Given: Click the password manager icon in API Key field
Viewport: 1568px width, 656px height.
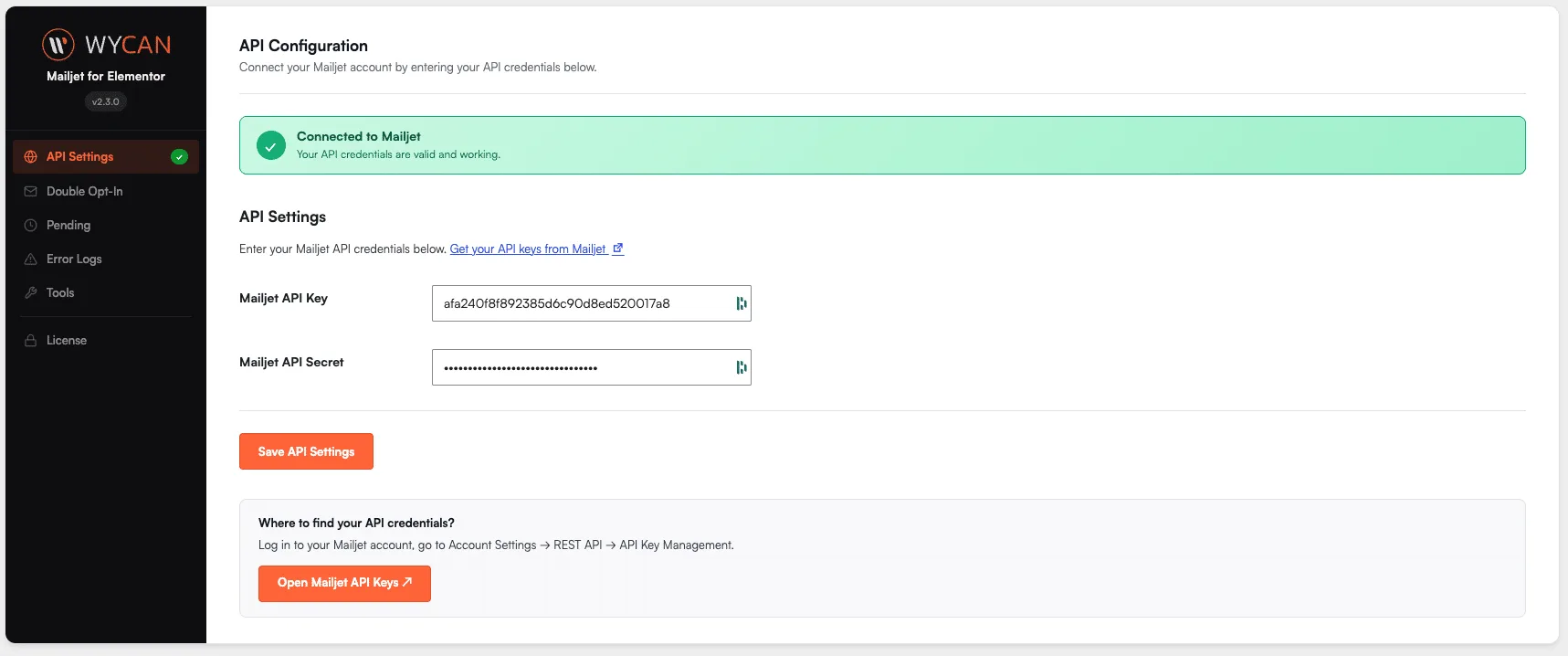Looking at the screenshot, I should point(742,303).
